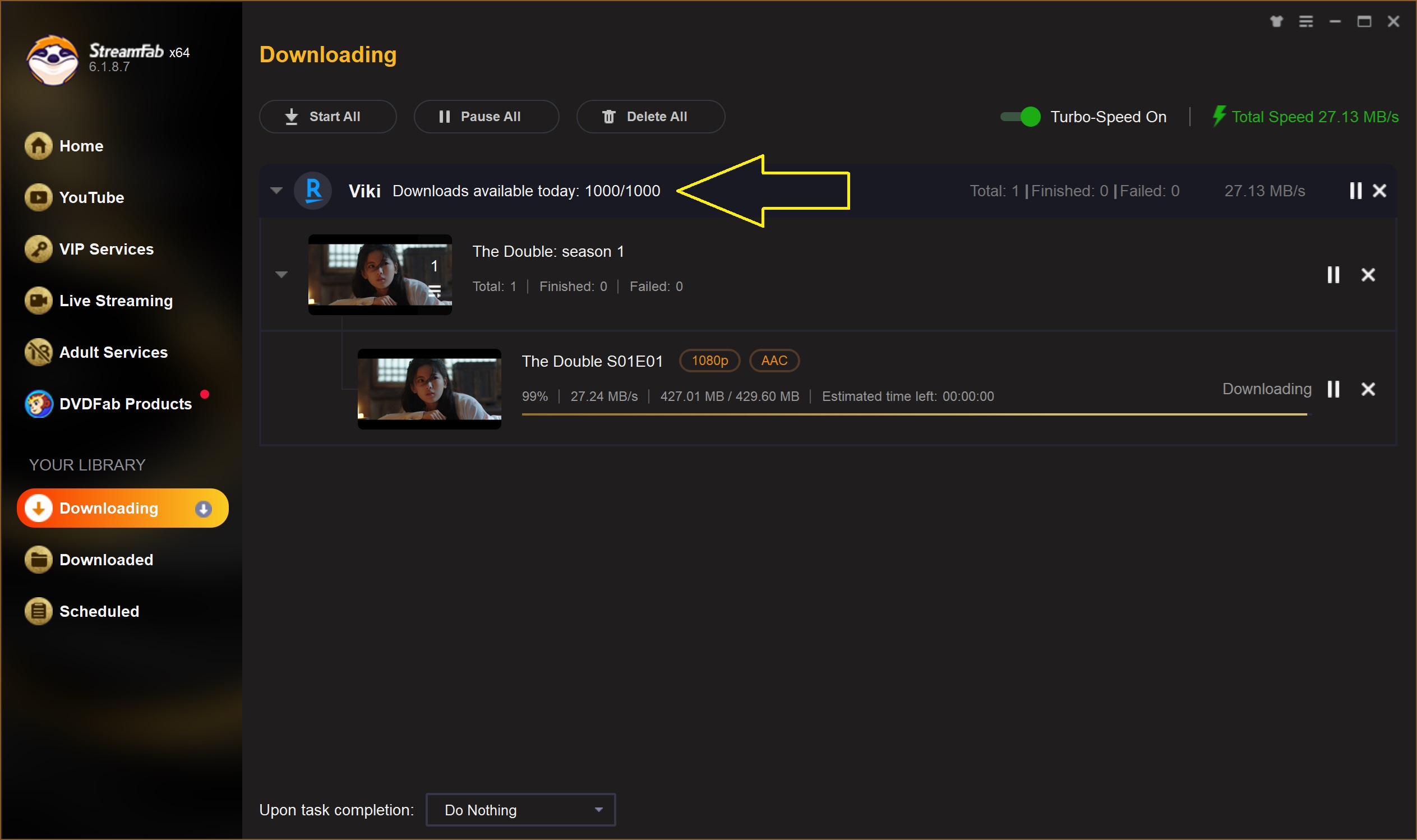Go to YouTube in the sidebar

pos(90,197)
